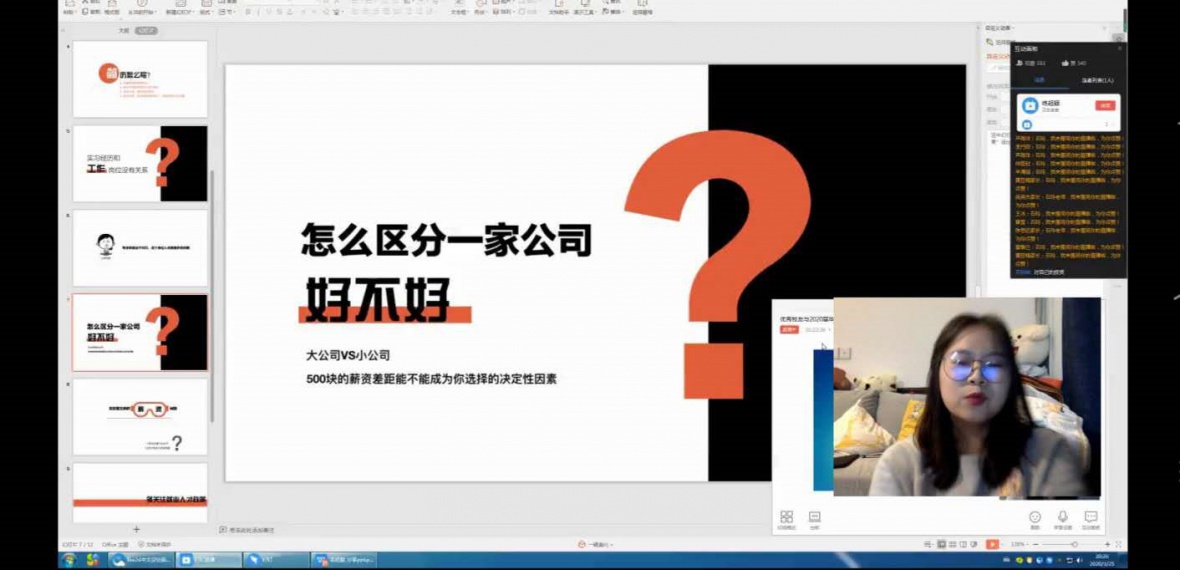
Task: Click the red button on the gift card
Action: (1105, 105)
